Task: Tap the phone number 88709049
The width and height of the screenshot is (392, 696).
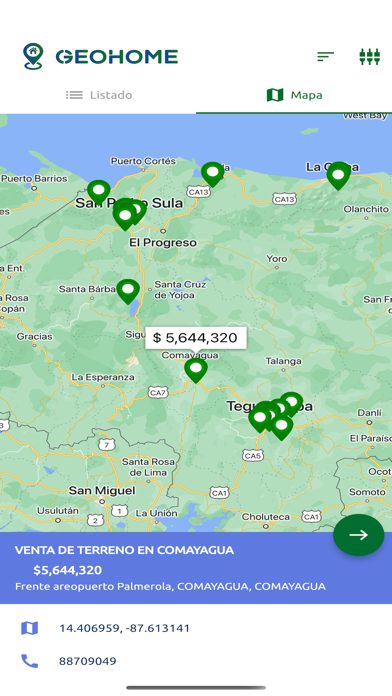Action: point(87,661)
